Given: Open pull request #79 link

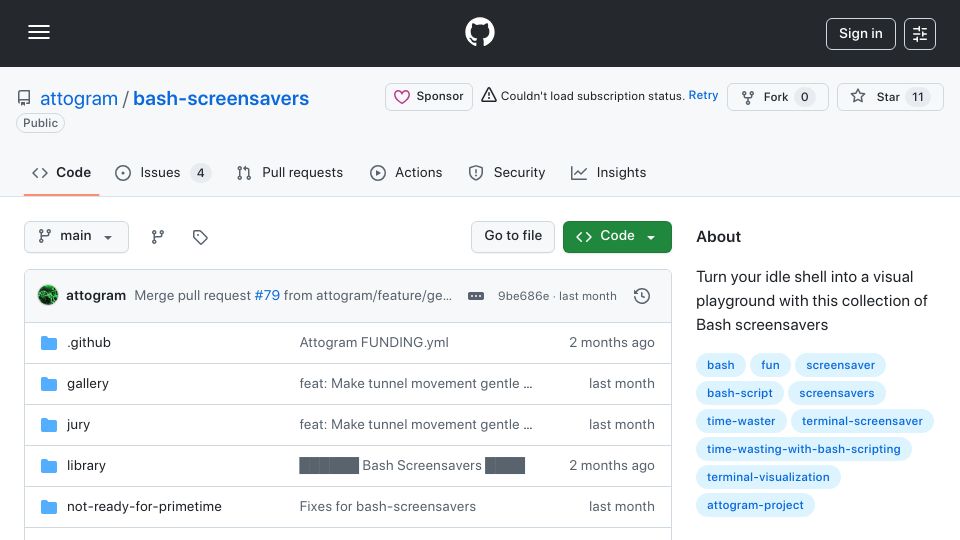Looking at the screenshot, I should point(267,295).
